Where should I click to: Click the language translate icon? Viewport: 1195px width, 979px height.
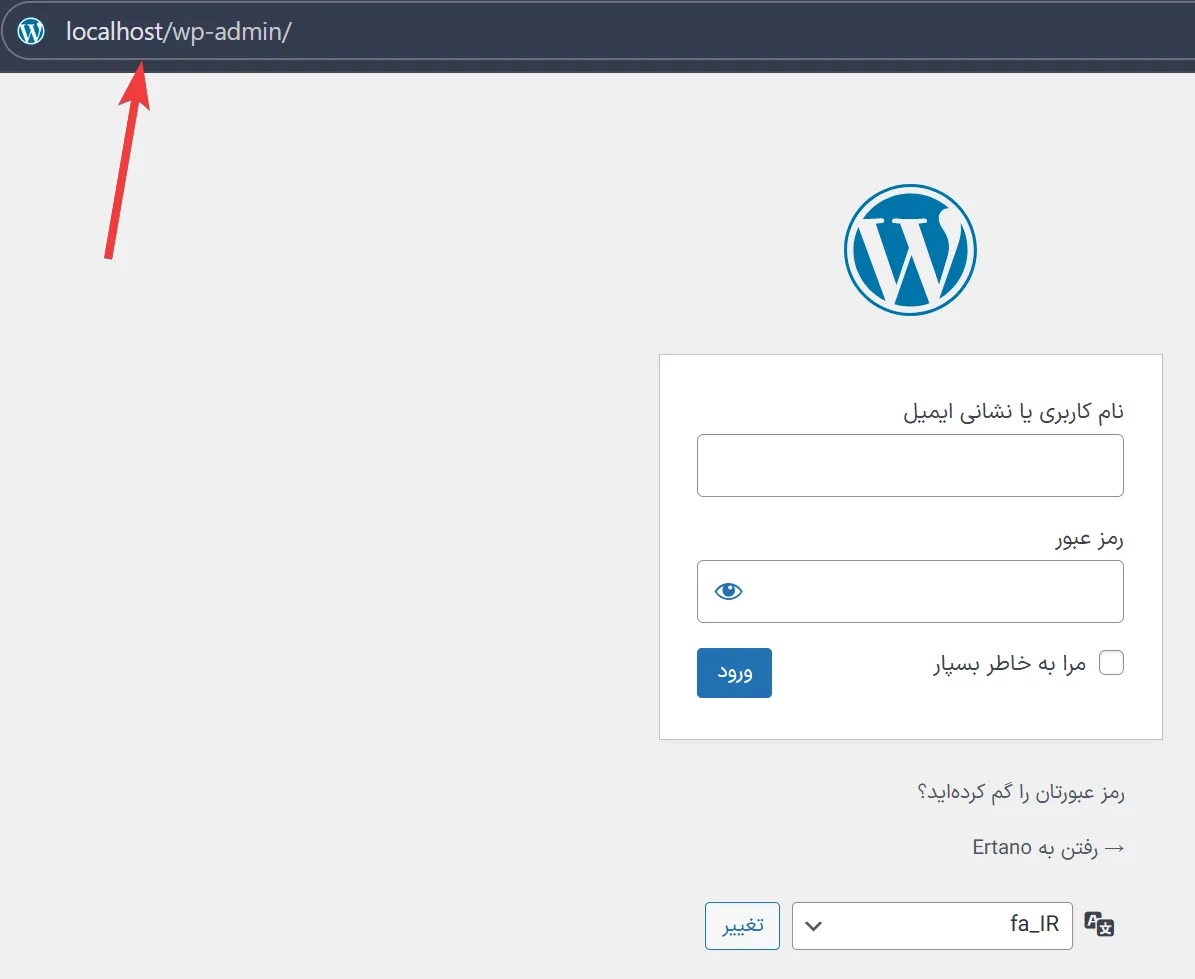coord(1099,924)
